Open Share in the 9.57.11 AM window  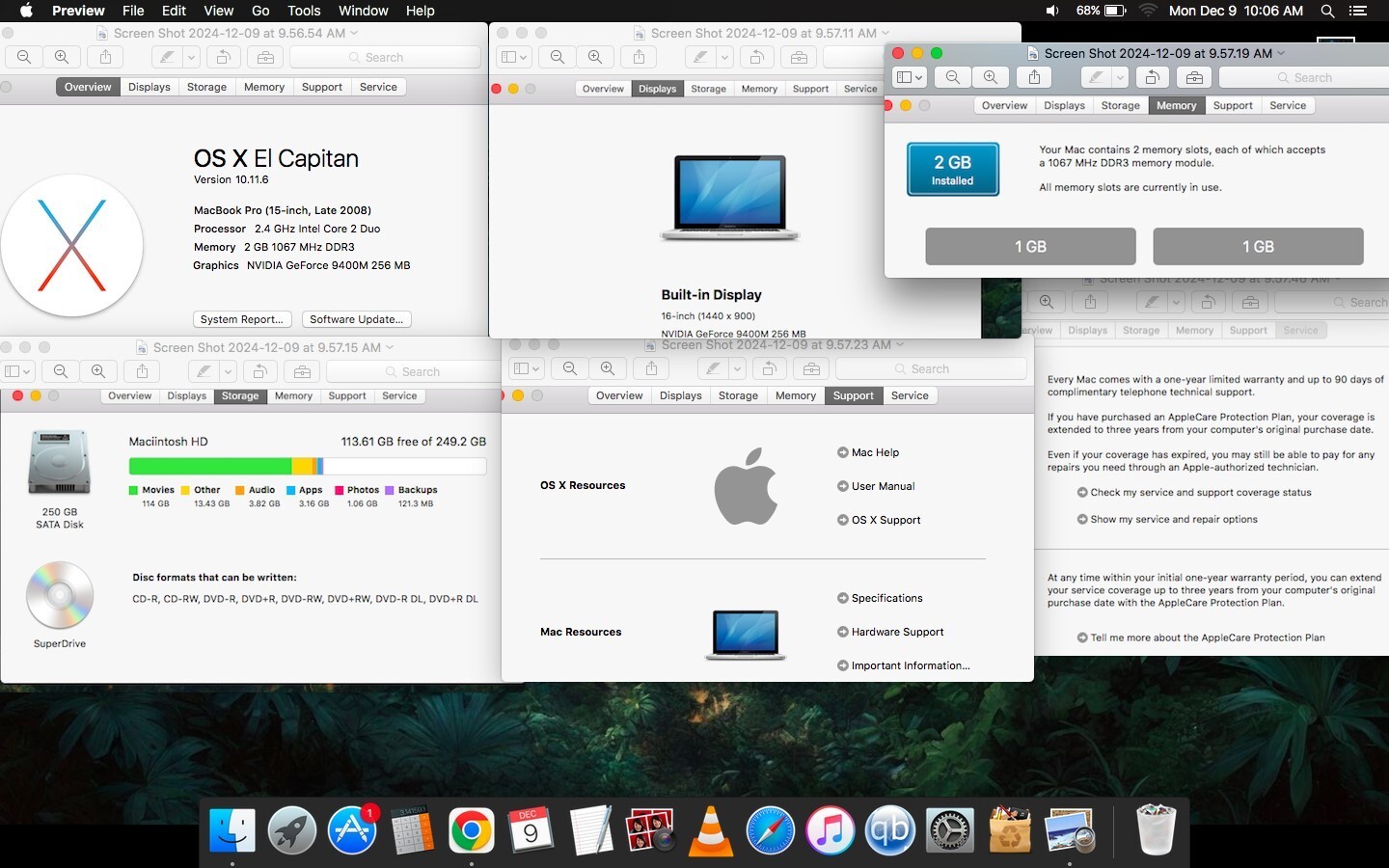click(x=639, y=58)
